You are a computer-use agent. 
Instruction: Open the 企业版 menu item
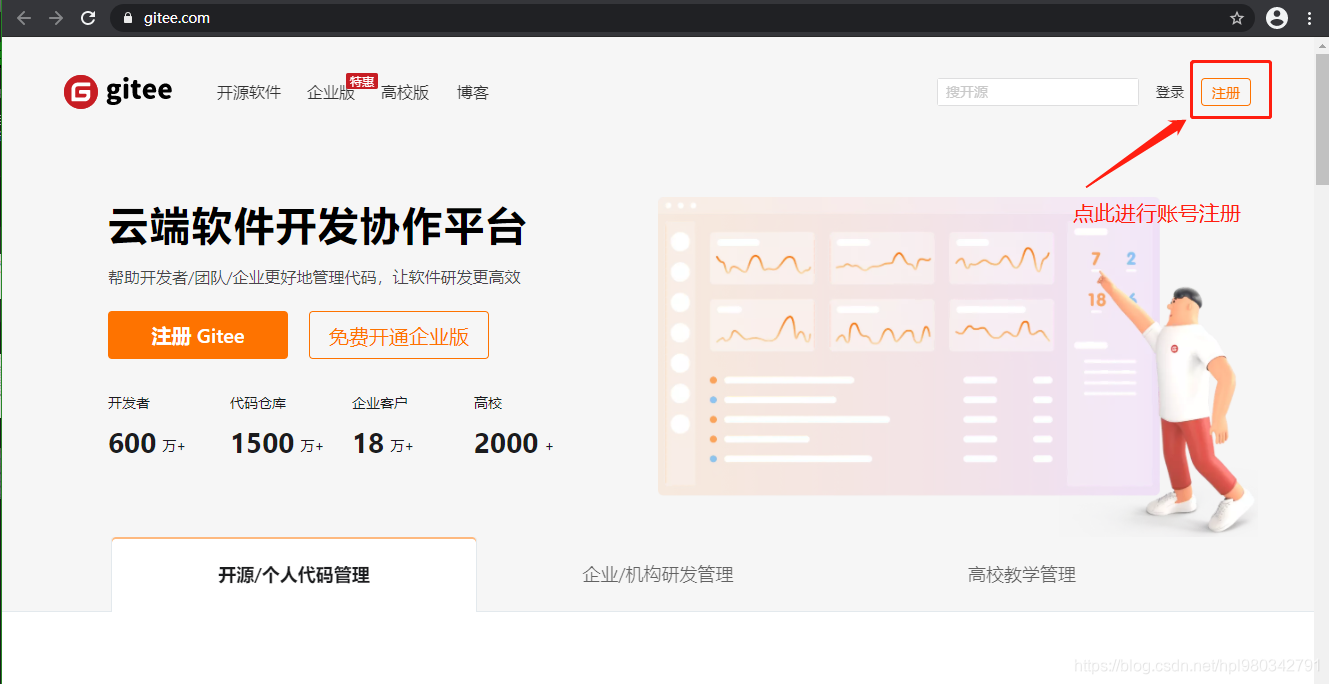coord(331,92)
